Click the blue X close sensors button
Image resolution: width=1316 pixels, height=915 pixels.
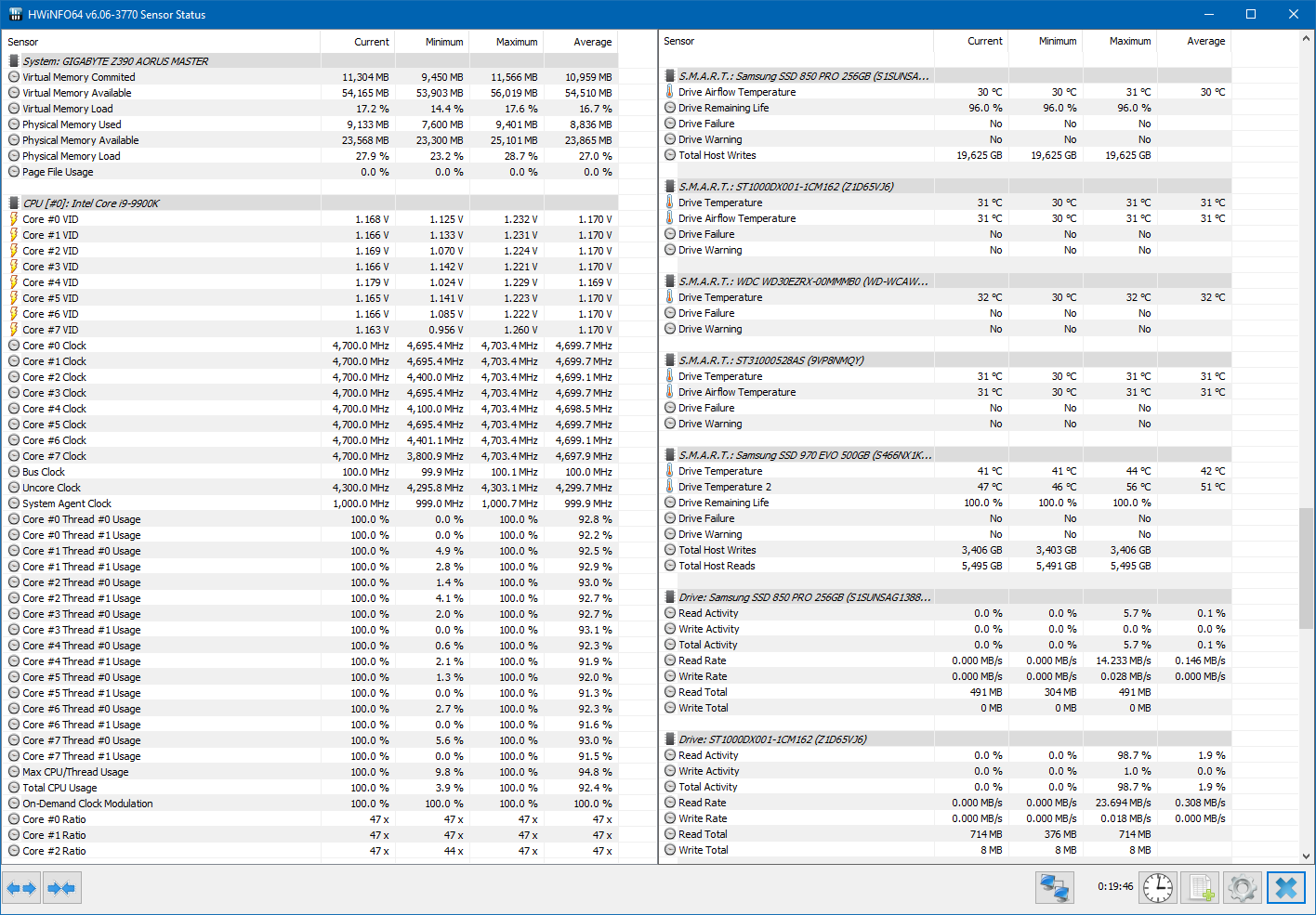pyautogui.click(x=1286, y=888)
